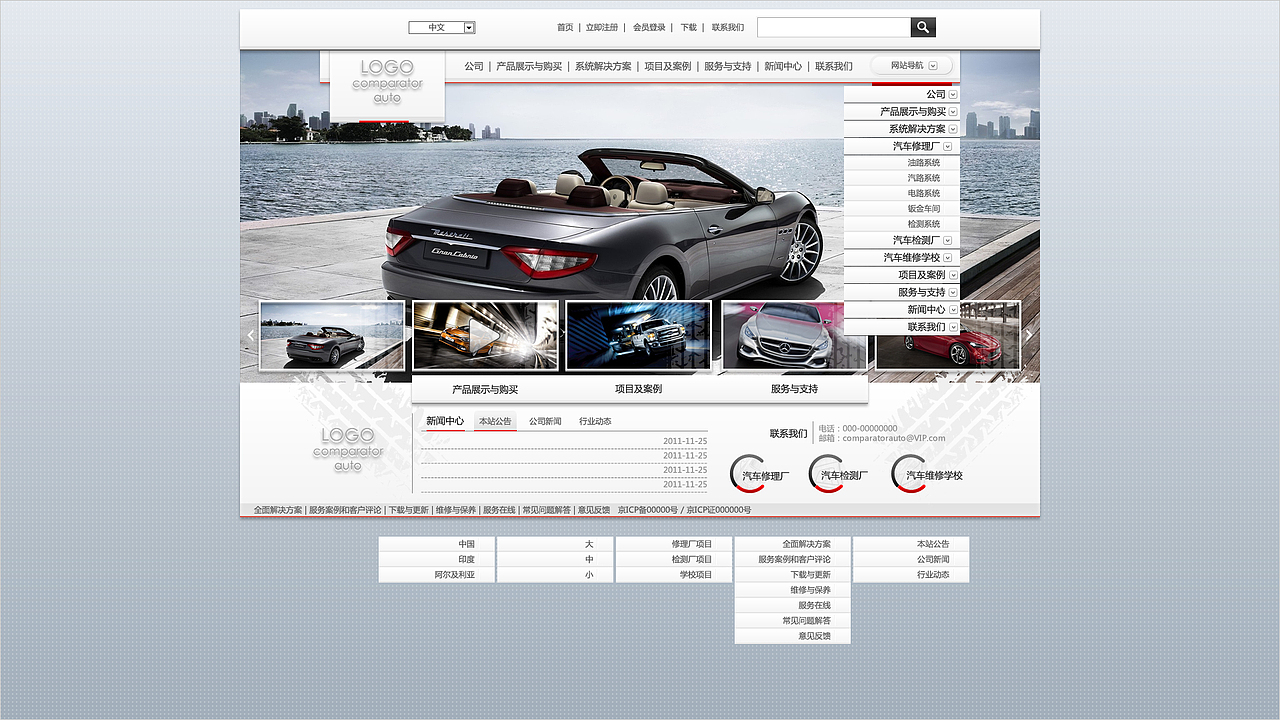The image size is (1280, 720).
Task: Expand 系统解决方案 in the navigation panel
Action: [953, 129]
